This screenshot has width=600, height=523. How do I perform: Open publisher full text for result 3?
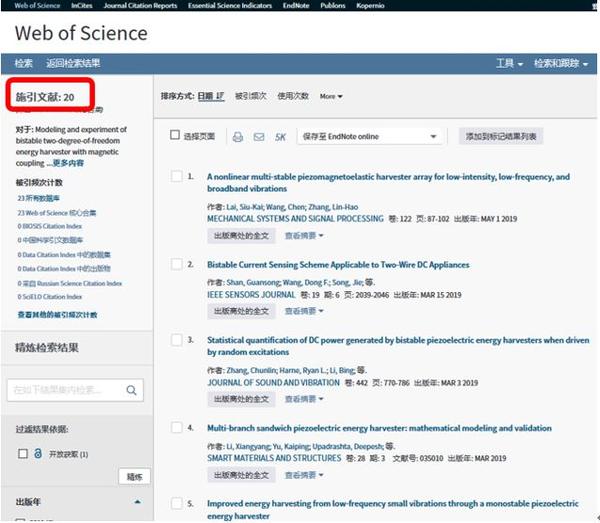tap(241, 399)
